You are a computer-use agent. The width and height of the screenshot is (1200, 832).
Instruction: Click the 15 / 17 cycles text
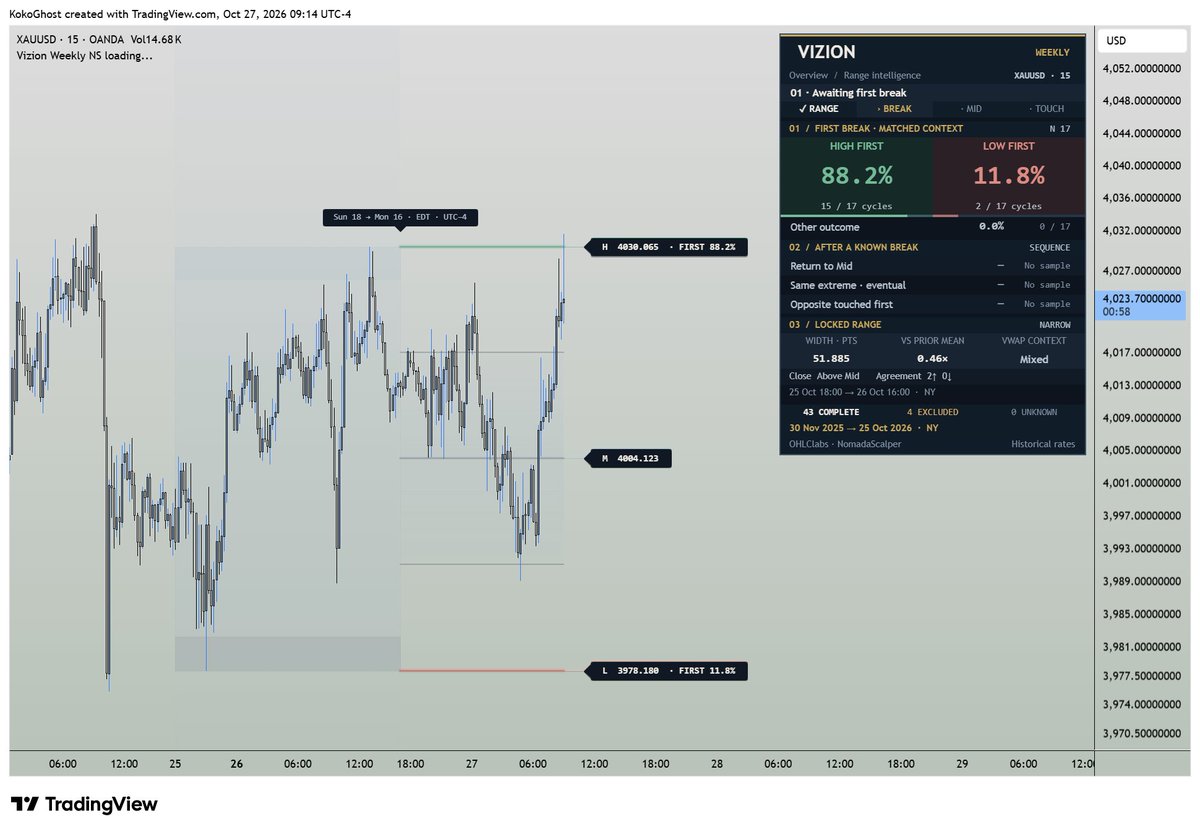click(855, 206)
